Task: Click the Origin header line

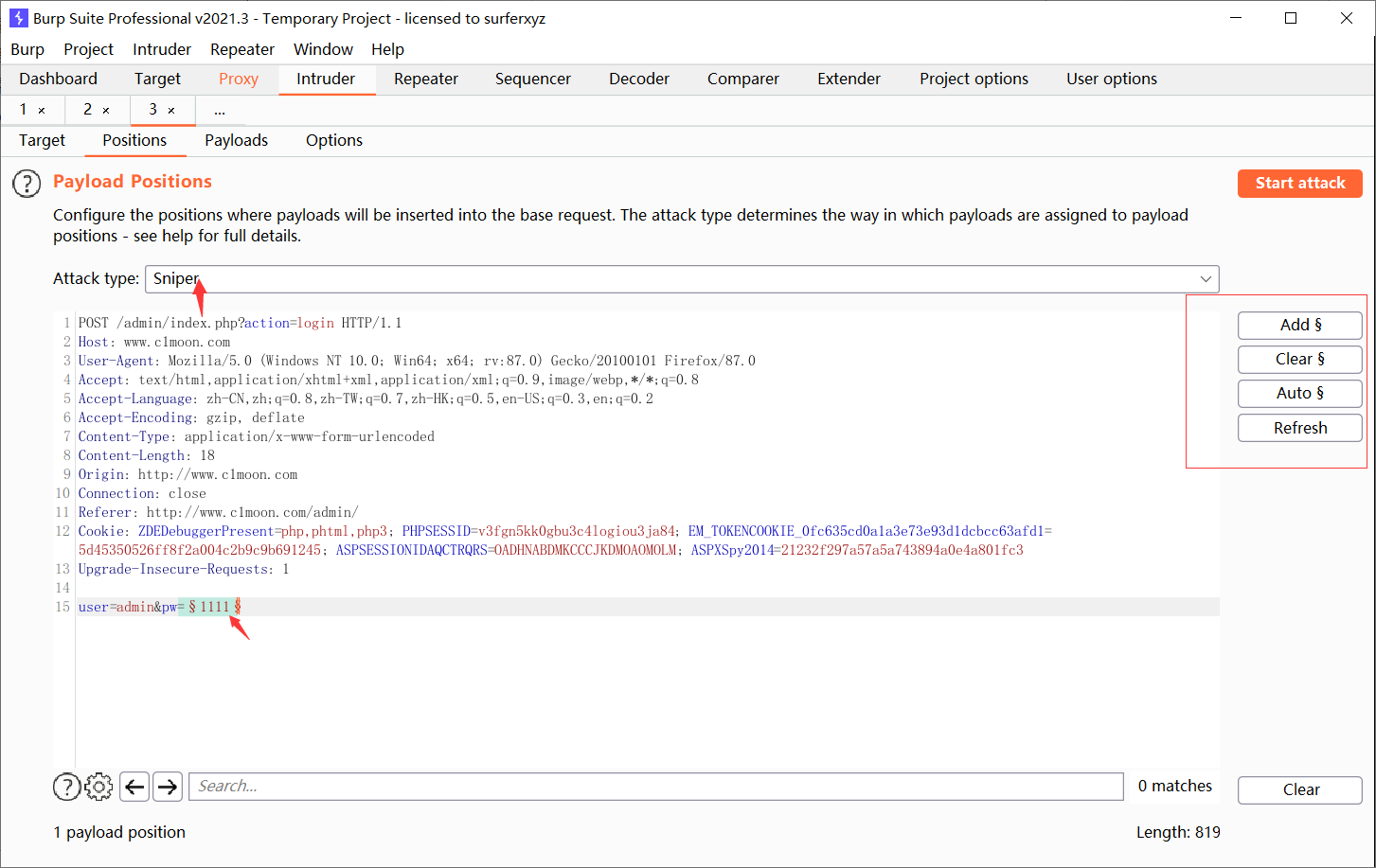Action: (x=188, y=474)
